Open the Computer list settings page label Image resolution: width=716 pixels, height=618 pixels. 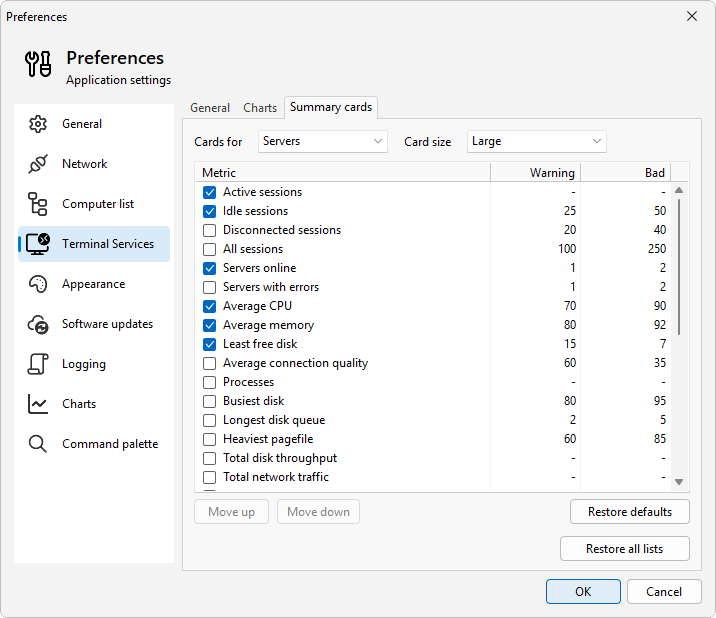click(x=98, y=204)
